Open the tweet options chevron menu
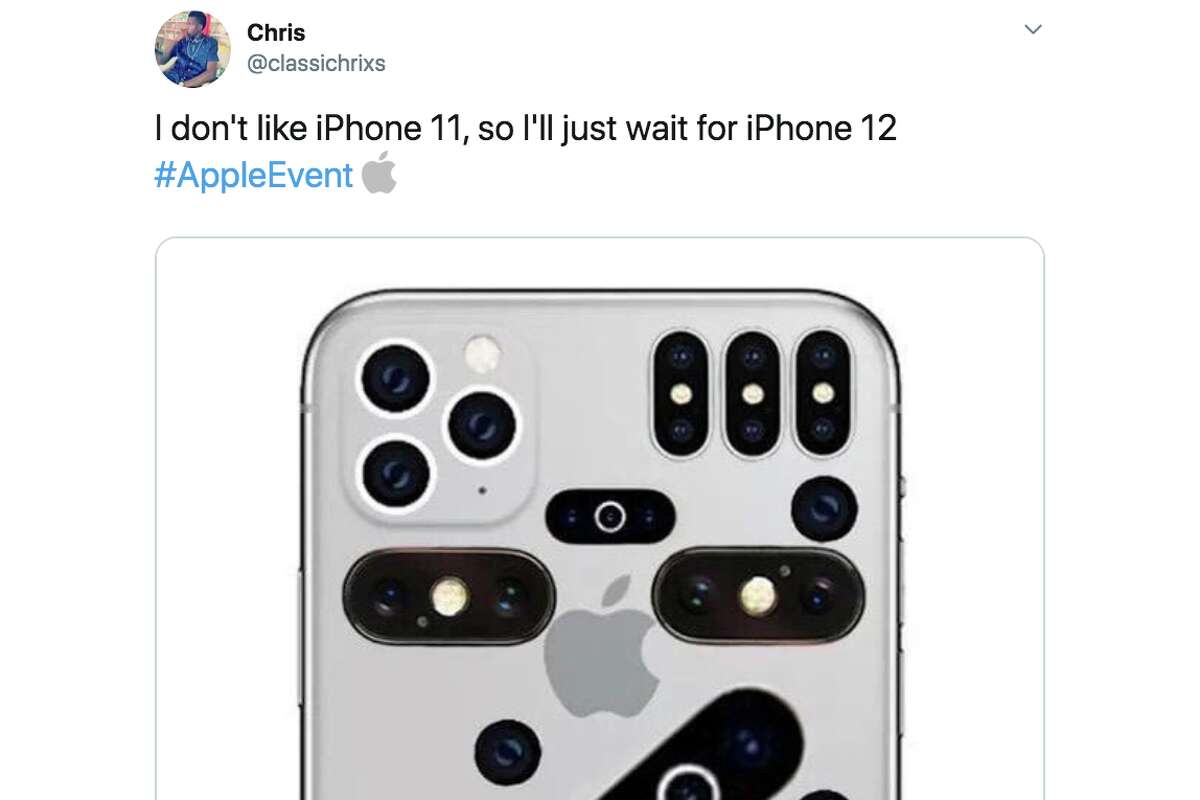This screenshot has width=1200, height=800. [1034, 29]
